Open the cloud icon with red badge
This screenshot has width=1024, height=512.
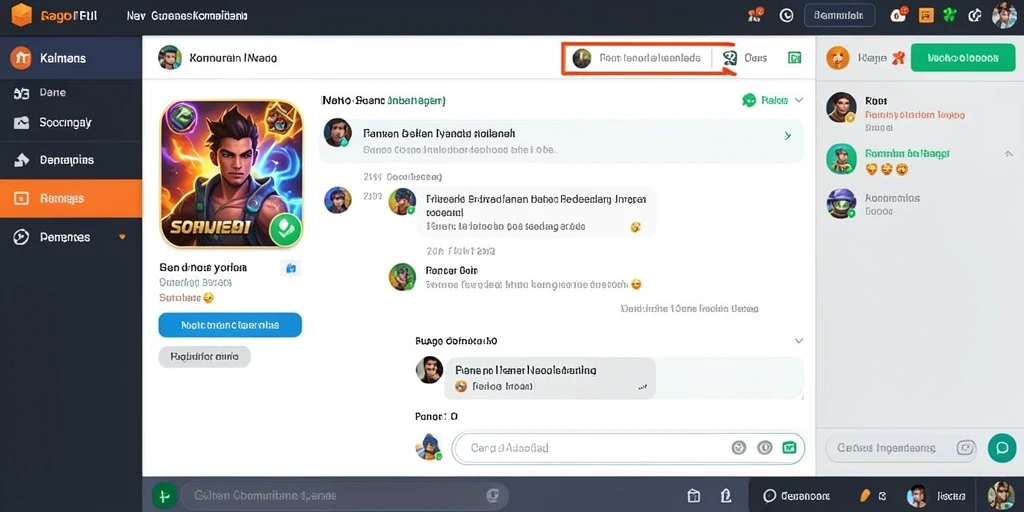(899, 14)
